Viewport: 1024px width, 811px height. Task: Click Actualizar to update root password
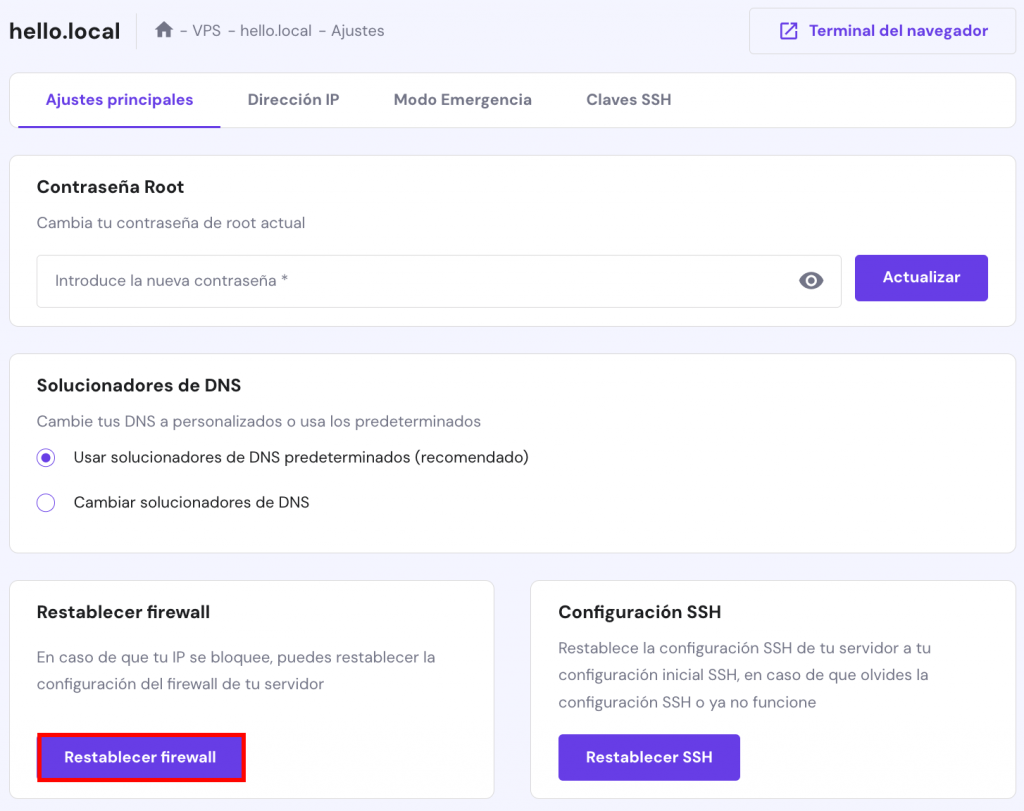pos(920,278)
